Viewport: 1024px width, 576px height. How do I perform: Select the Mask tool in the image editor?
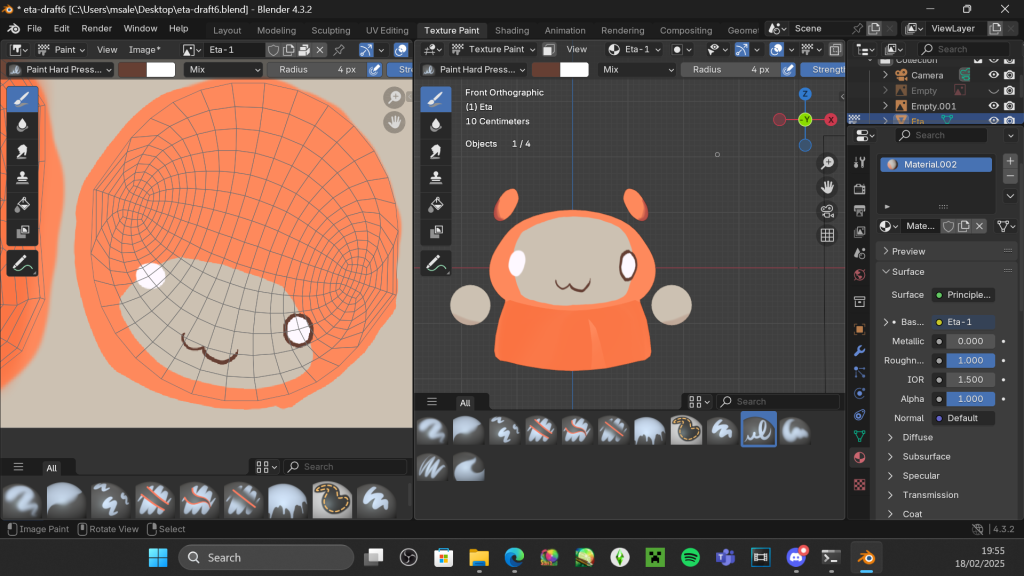point(22,232)
